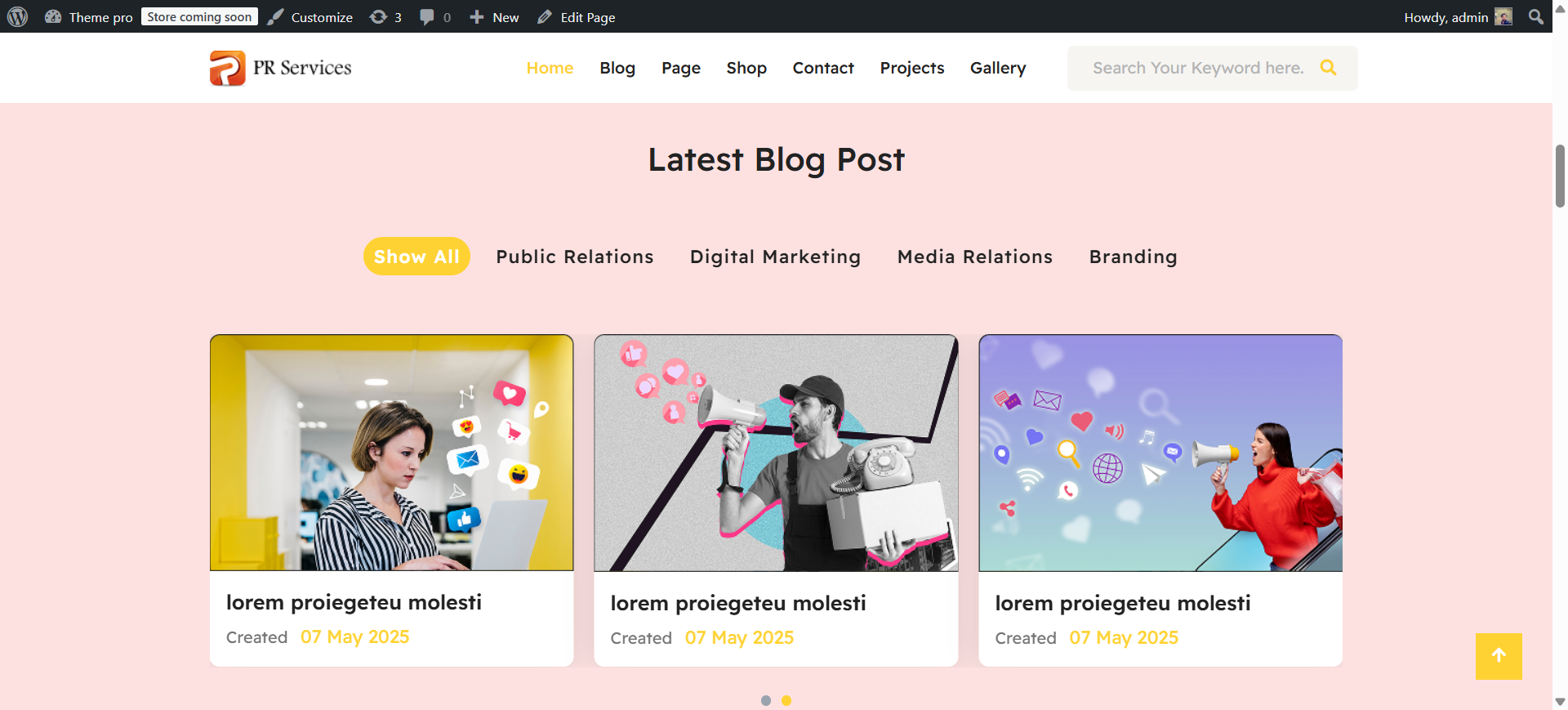Select the second yellow carousel dot

[786, 700]
